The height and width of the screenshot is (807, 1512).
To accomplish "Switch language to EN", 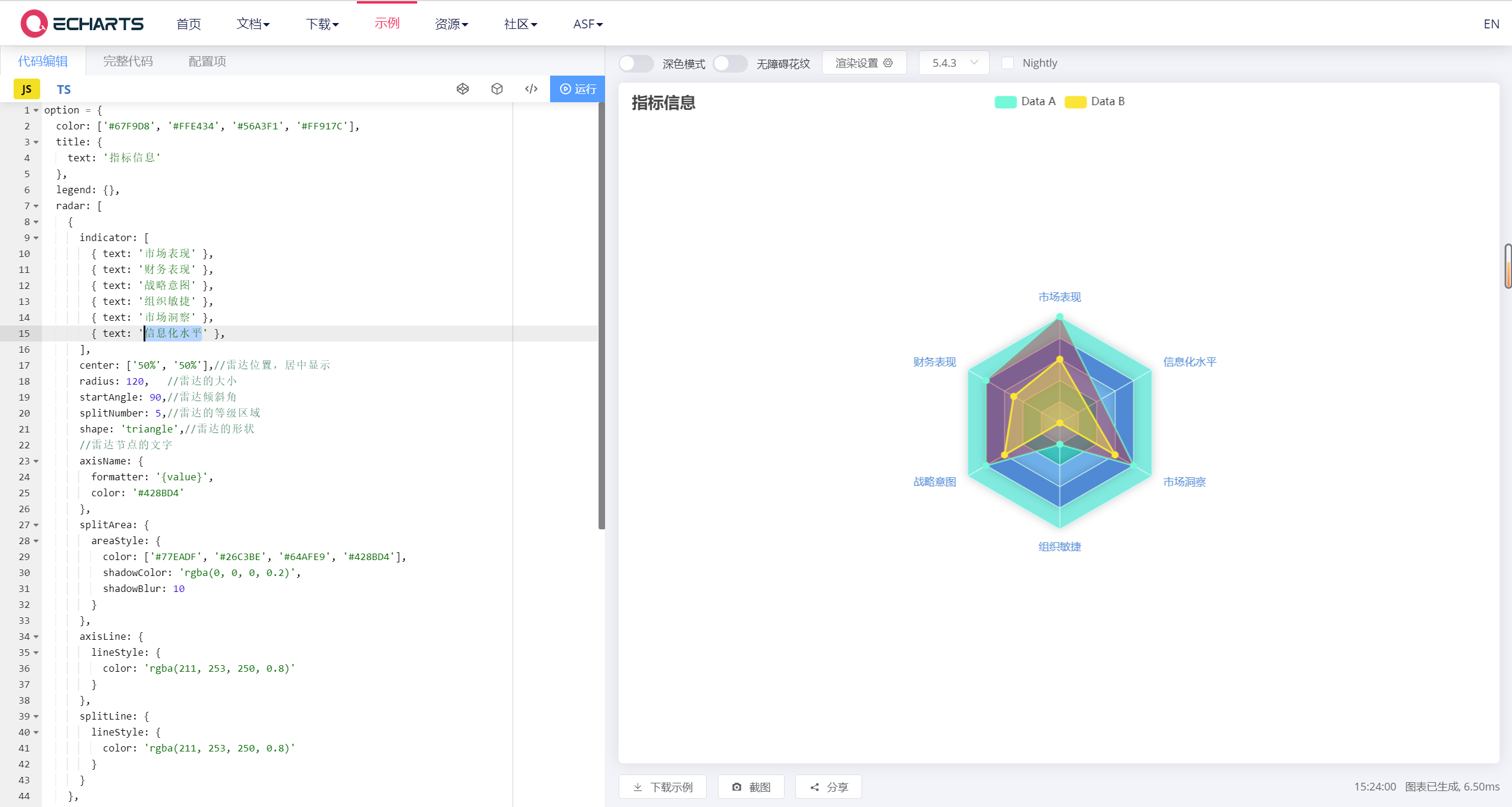I will [1491, 24].
